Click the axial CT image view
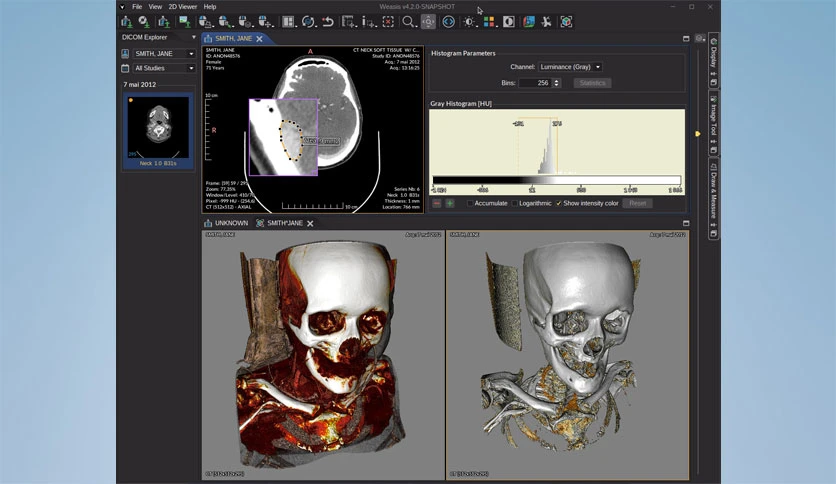Screen dimensions: 836x484 312,130
